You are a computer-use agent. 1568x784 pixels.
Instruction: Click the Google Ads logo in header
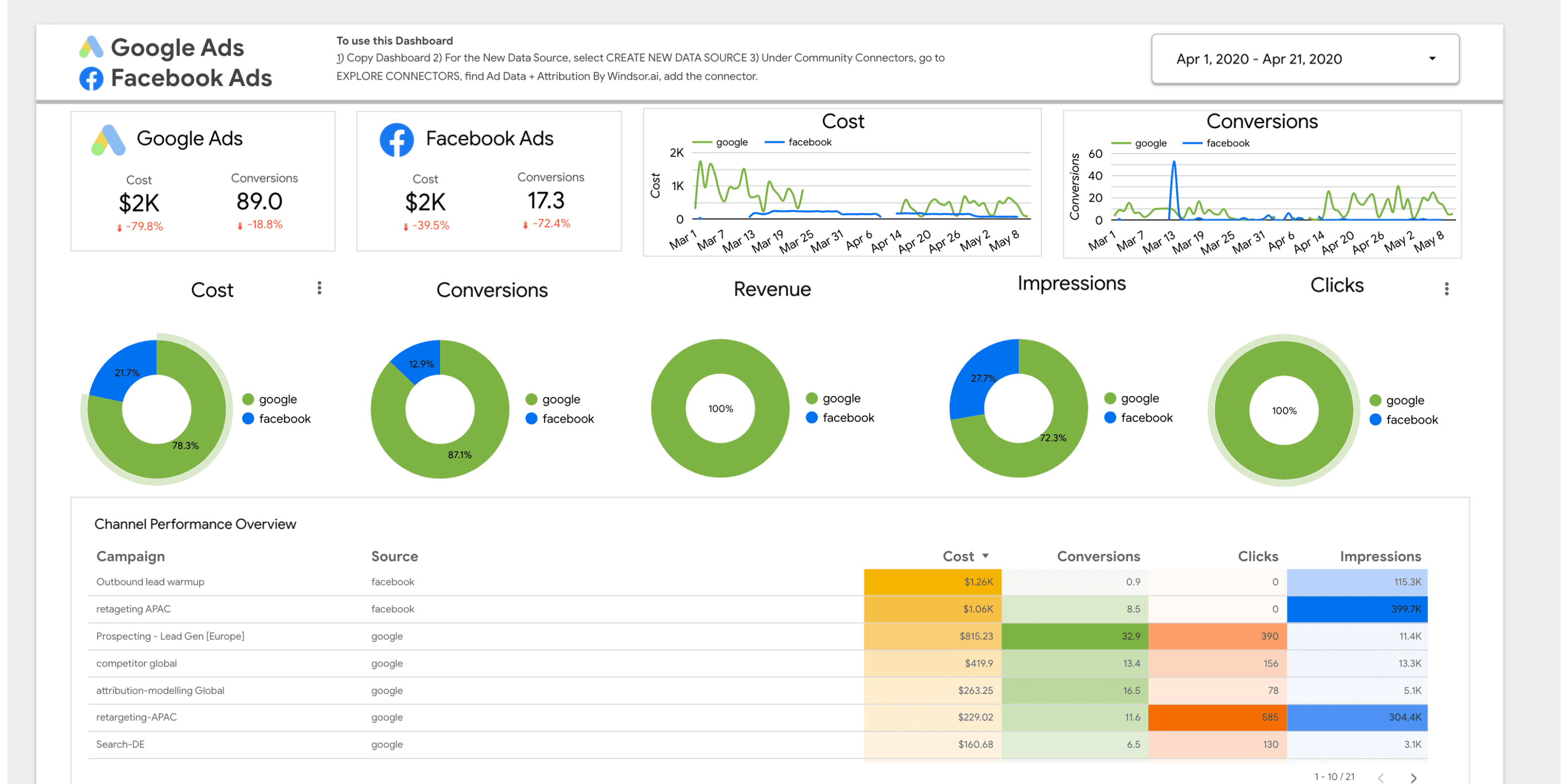click(x=91, y=47)
